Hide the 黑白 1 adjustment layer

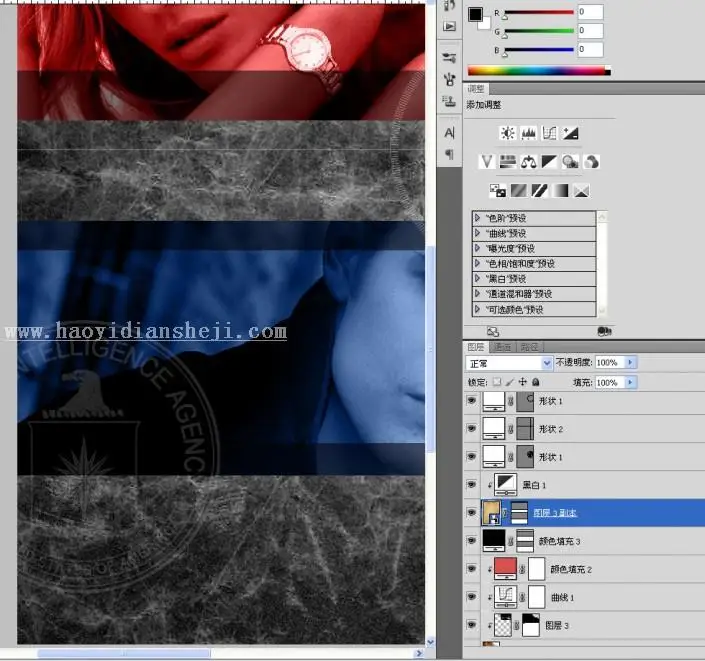pos(471,484)
